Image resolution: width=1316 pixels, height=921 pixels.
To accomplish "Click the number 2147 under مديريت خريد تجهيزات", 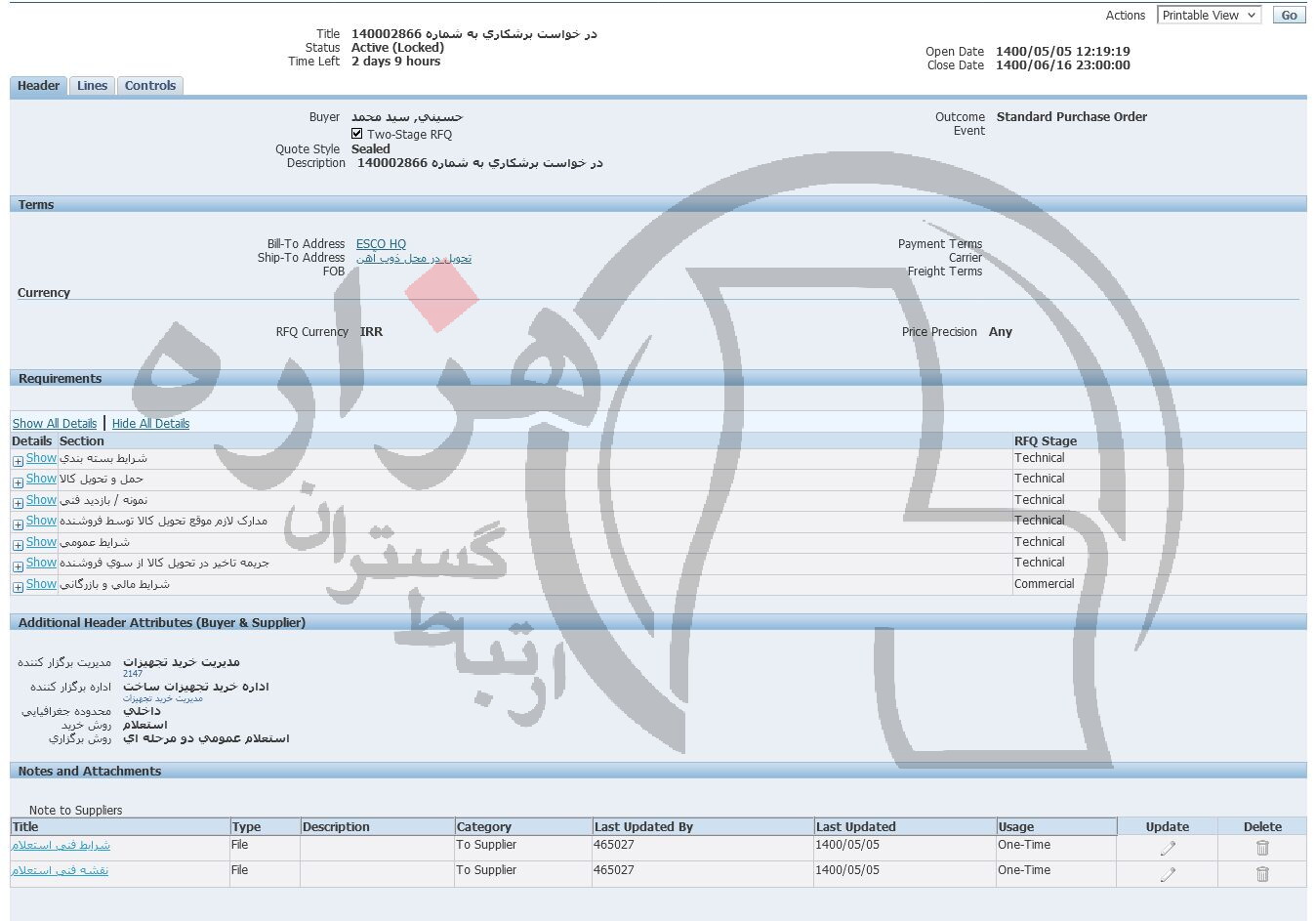I will 133,674.
